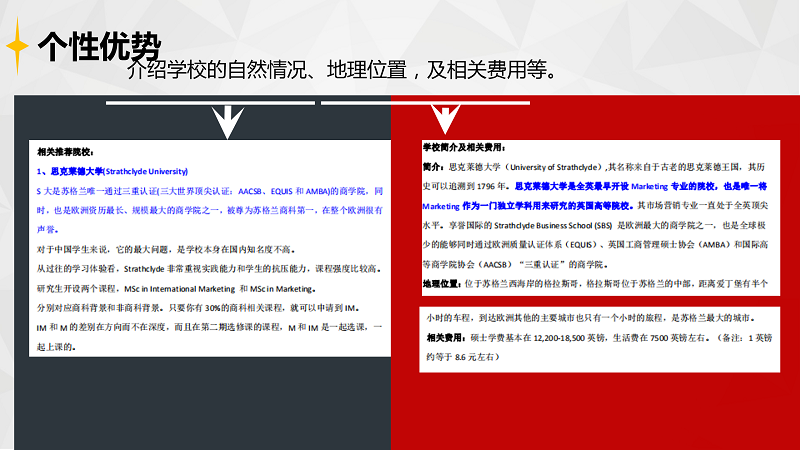Click the text "Strathclyde Business School (SBS)"
The width and height of the screenshot is (800, 450).
pos(553,226)
